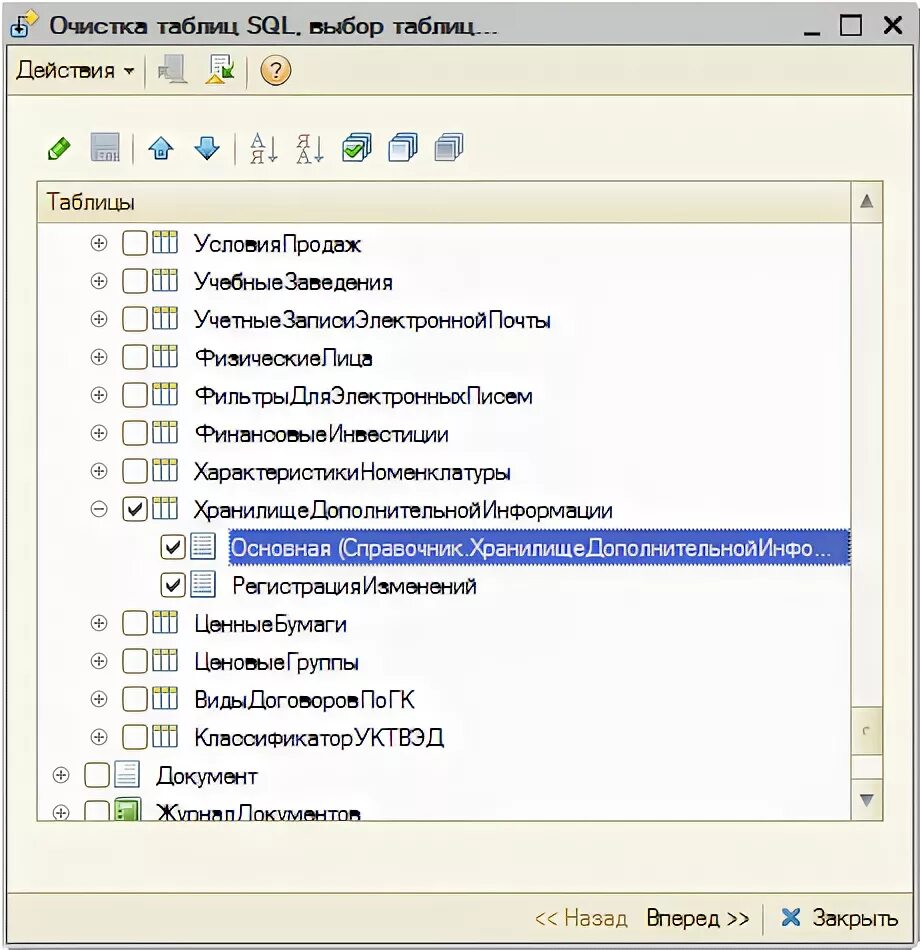Expand the ХарактеристикиНоменклатуры node
This screenshot has width=920, height=950.
tap(99, 471)
